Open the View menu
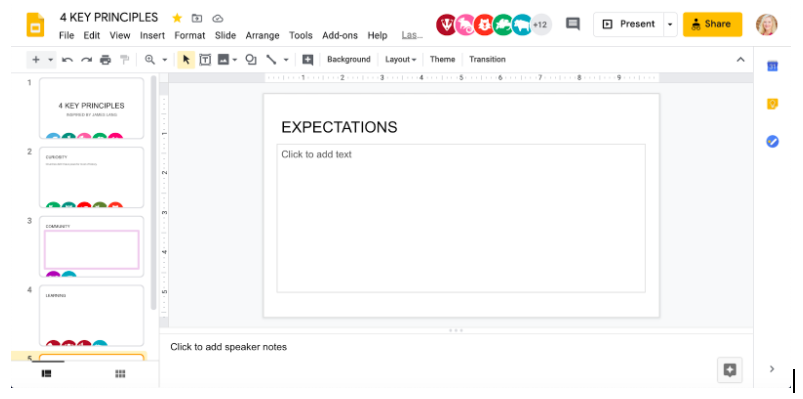 click(x=120, y=35)
